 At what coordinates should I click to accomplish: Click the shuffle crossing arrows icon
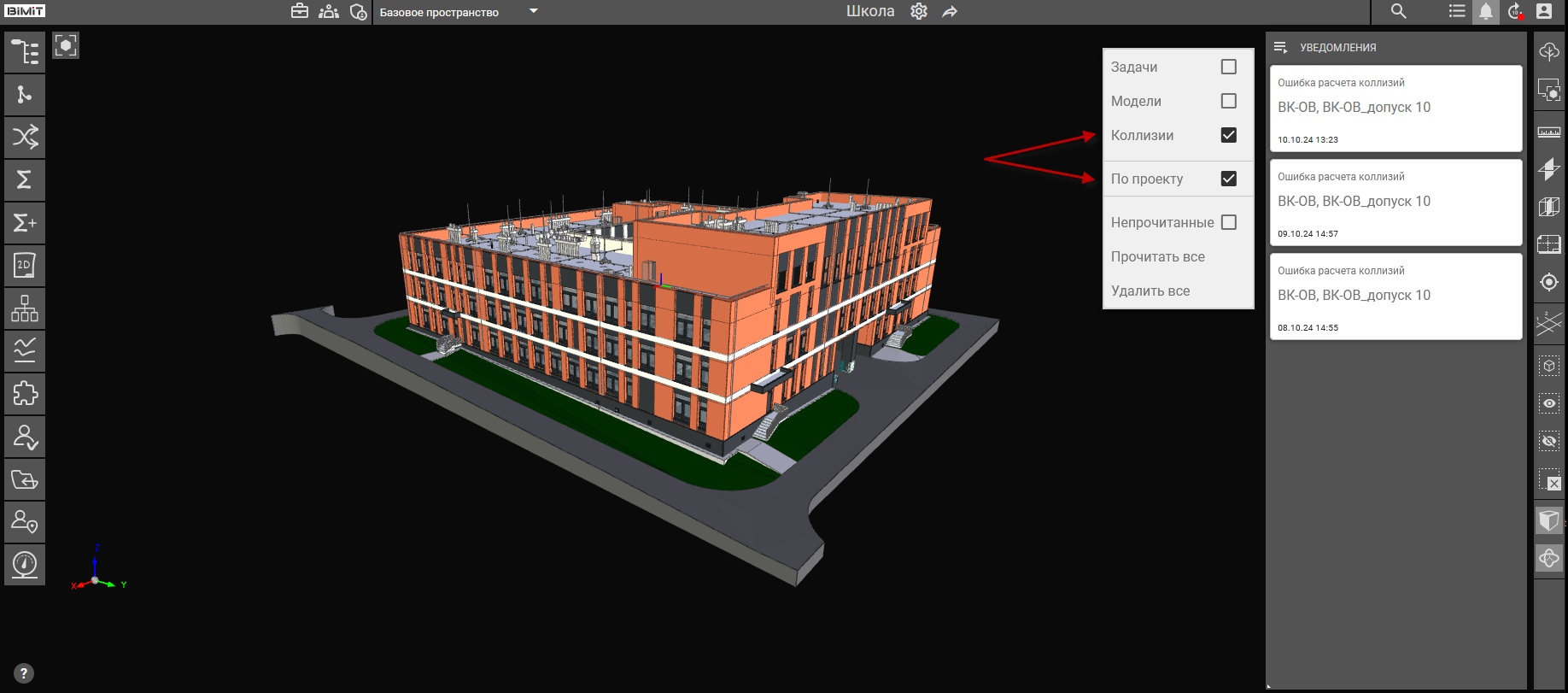coord(25,137)
